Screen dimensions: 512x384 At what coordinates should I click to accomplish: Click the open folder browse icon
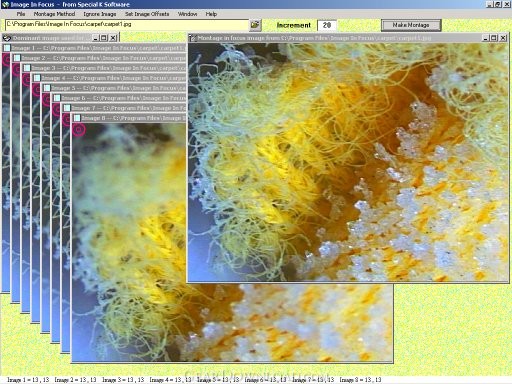tap(255, 25)
